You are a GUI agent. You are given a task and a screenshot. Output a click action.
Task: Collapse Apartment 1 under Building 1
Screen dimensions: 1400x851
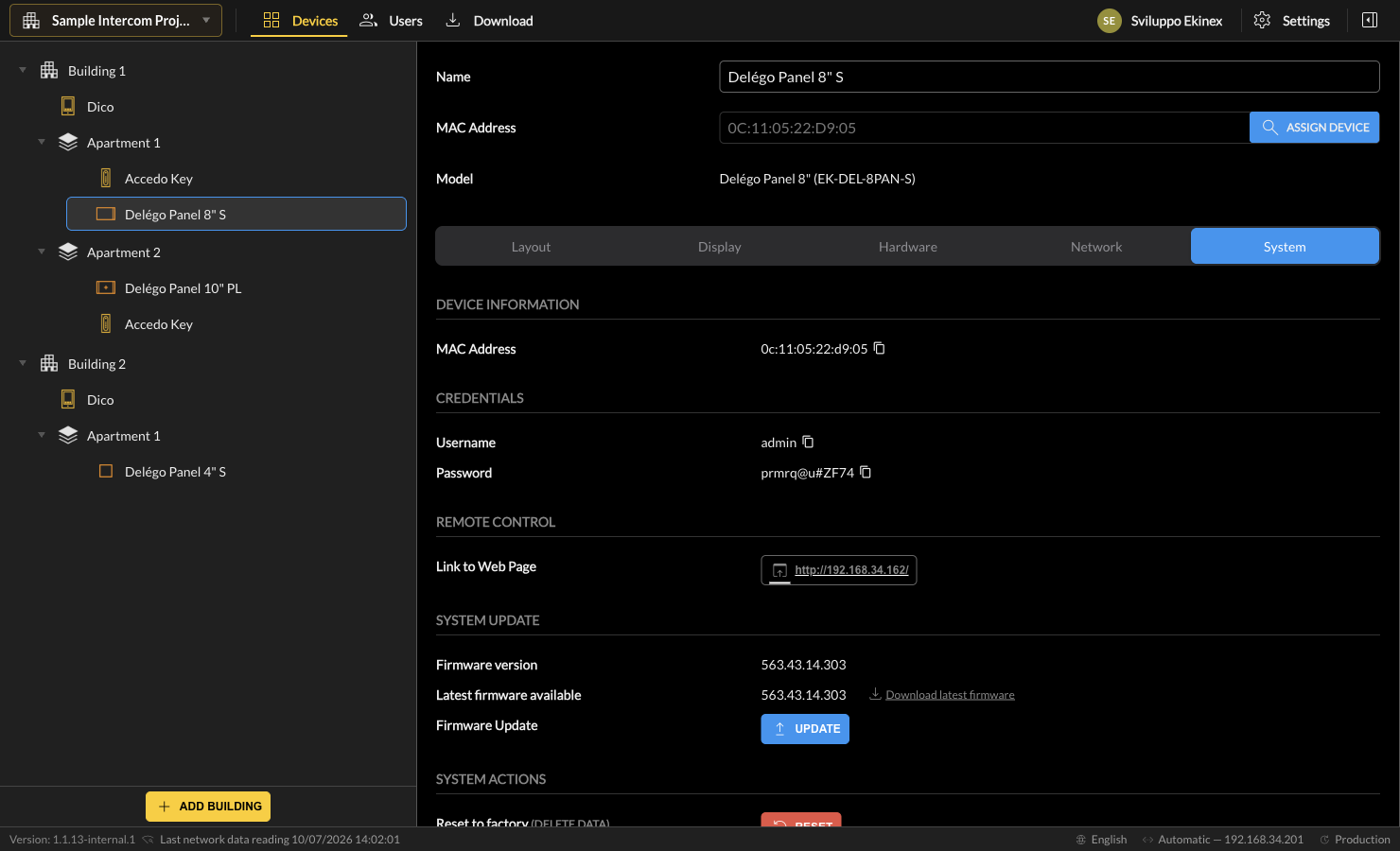click(x=42, y=142)
